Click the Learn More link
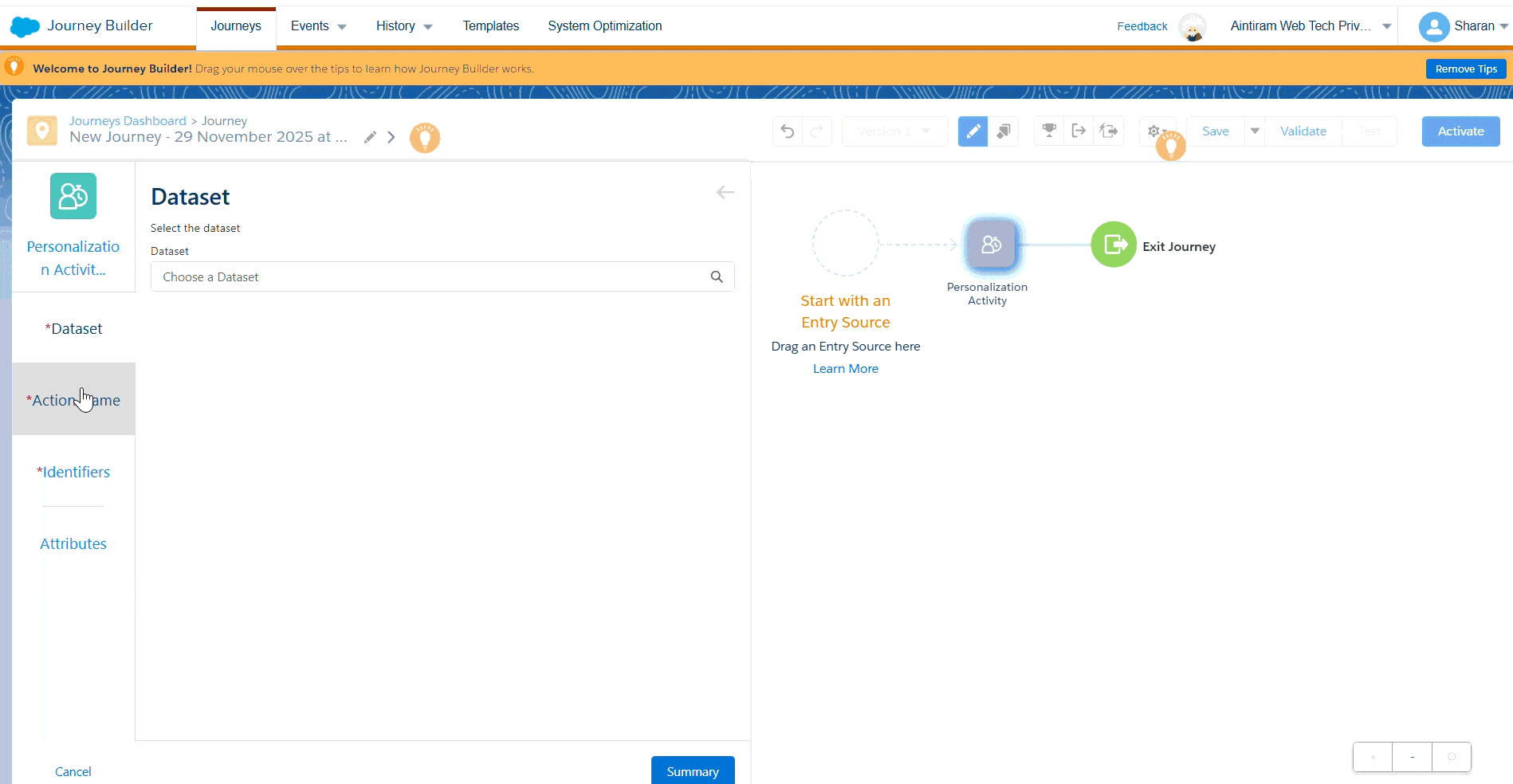This screenshot has width=1513, height=784. pyautogui.click(x=845, y=369)
